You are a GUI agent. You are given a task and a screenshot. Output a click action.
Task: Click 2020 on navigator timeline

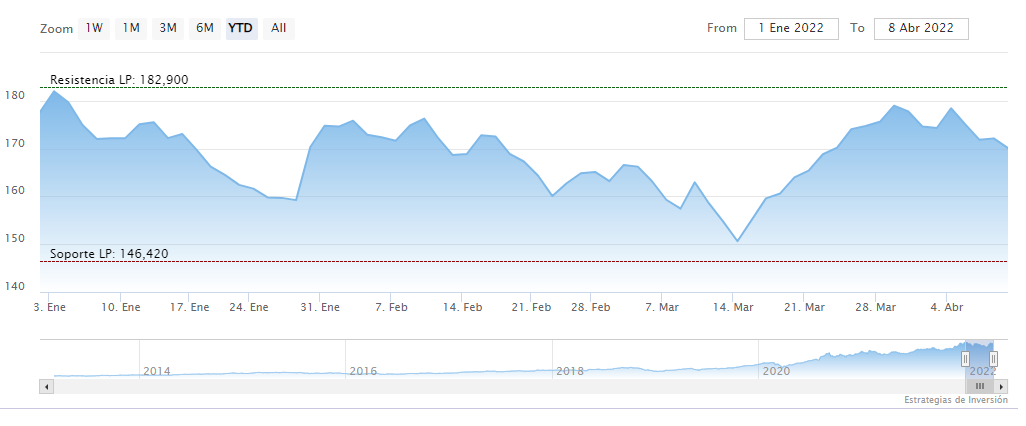pyautogui.click(x=776, y=371)
